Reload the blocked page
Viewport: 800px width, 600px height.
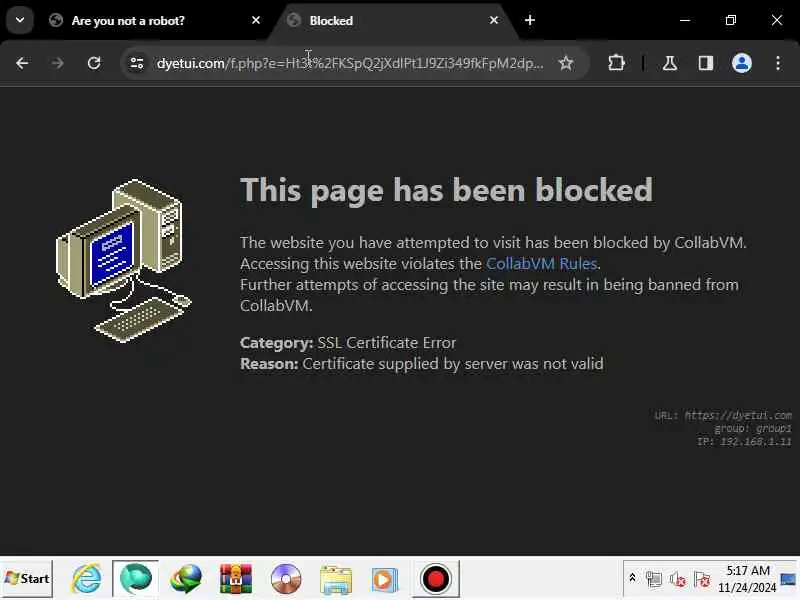[94, 63]
